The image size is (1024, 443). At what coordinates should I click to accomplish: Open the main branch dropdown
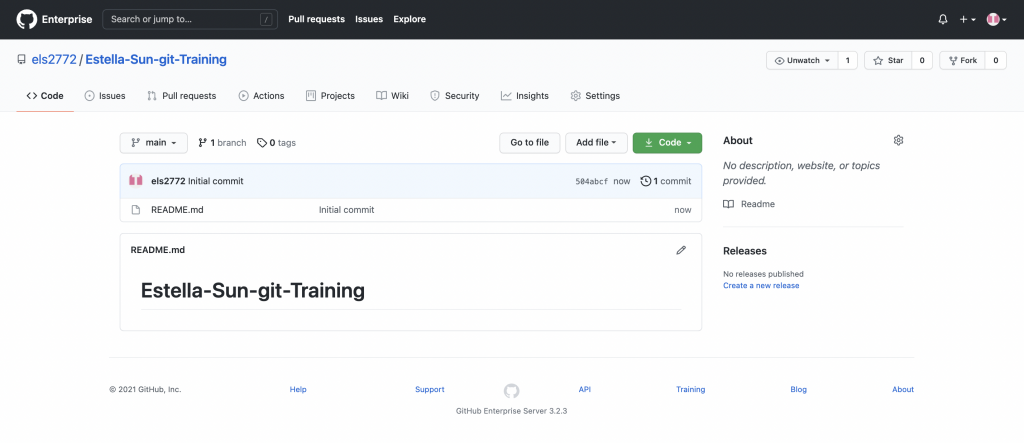tap(153, 142)
